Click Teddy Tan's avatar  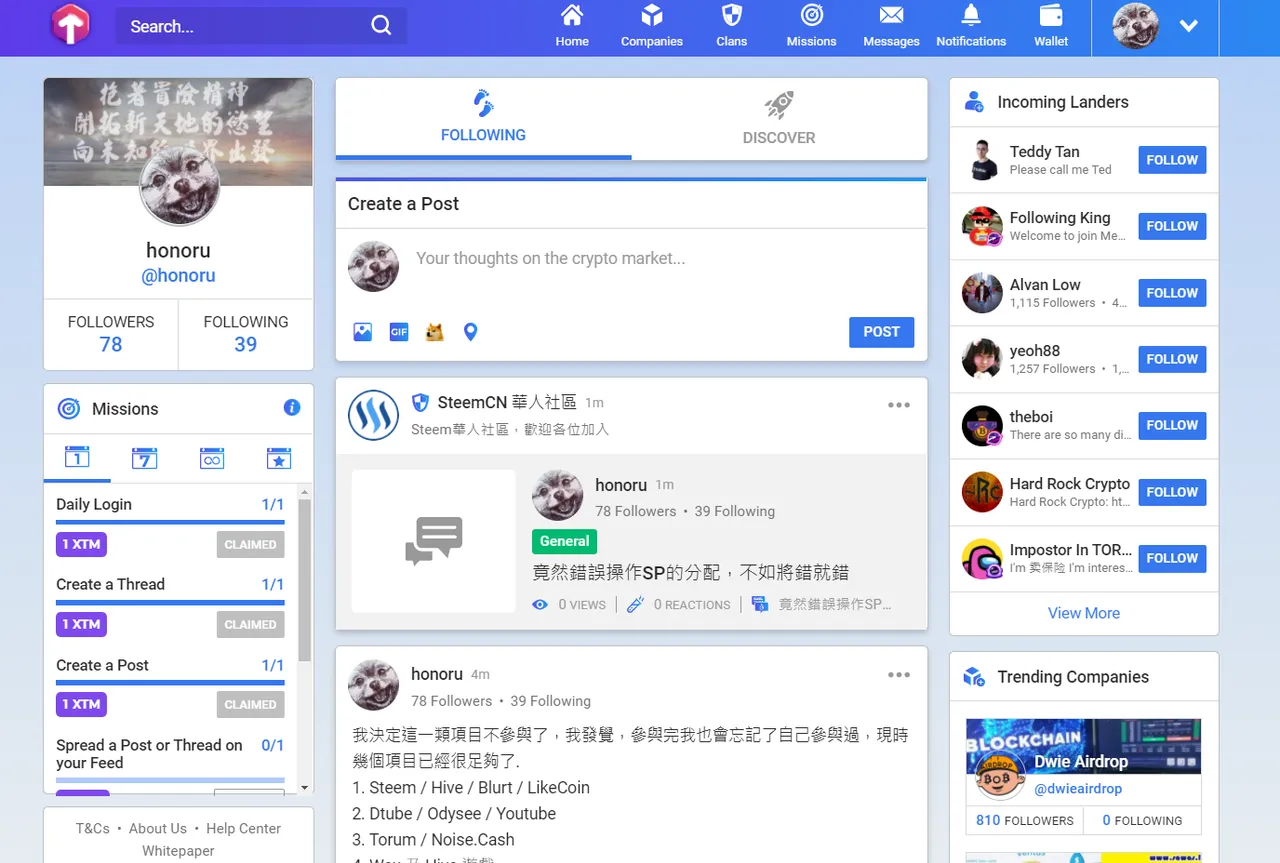click(x=982, y=160)
